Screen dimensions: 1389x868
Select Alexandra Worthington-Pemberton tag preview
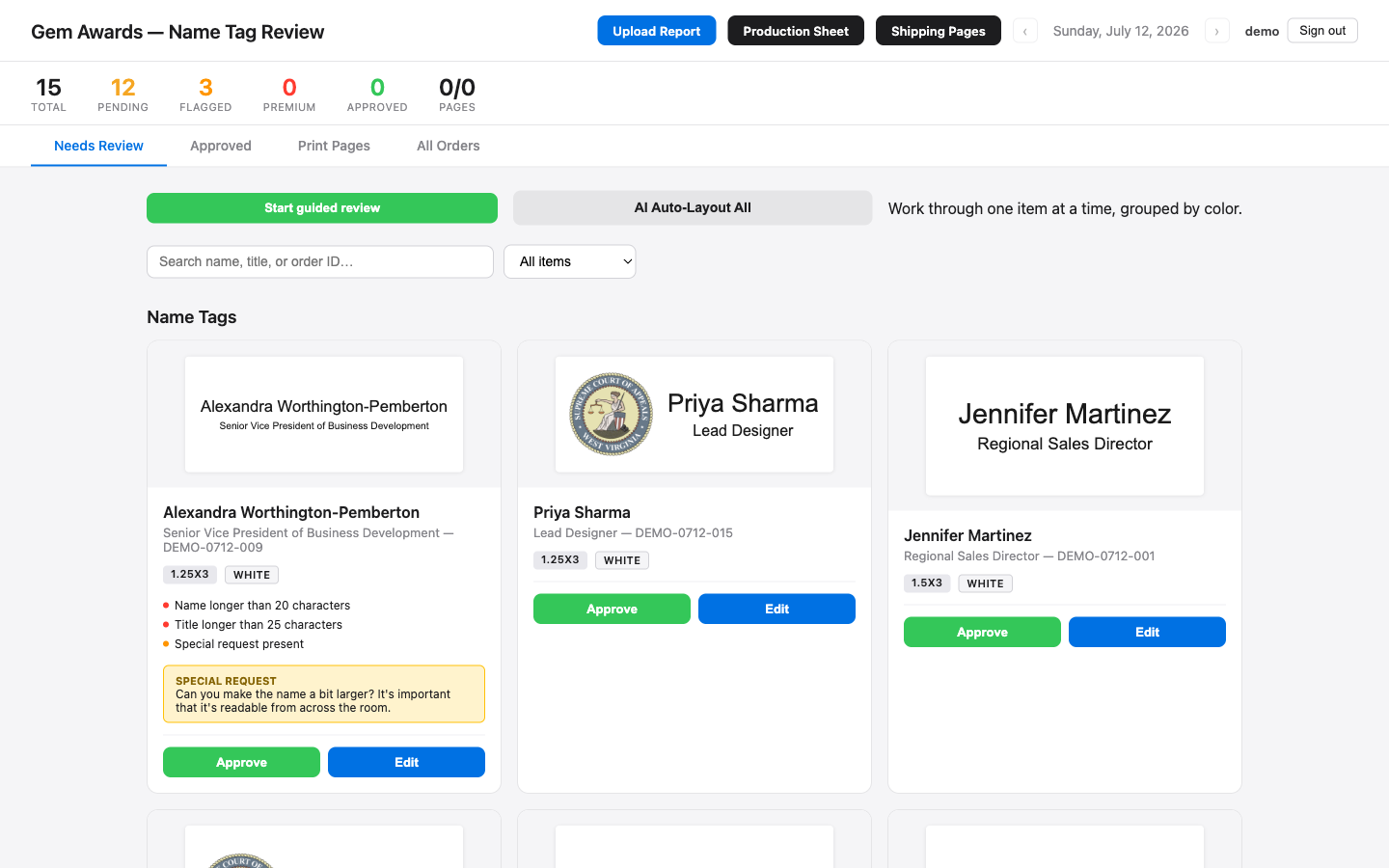point(324,415)
